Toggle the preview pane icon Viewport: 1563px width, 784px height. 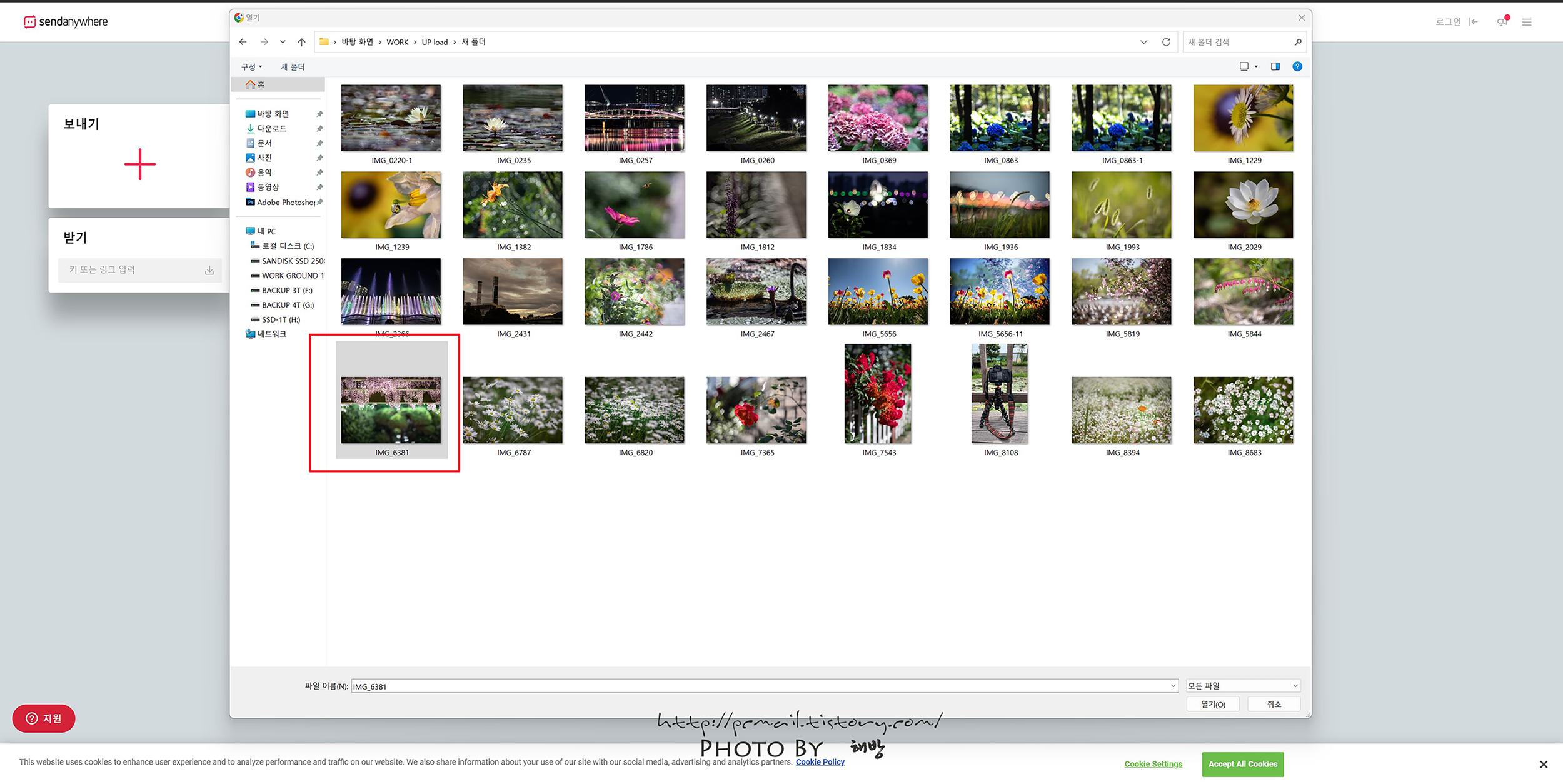click(1275, 66)
